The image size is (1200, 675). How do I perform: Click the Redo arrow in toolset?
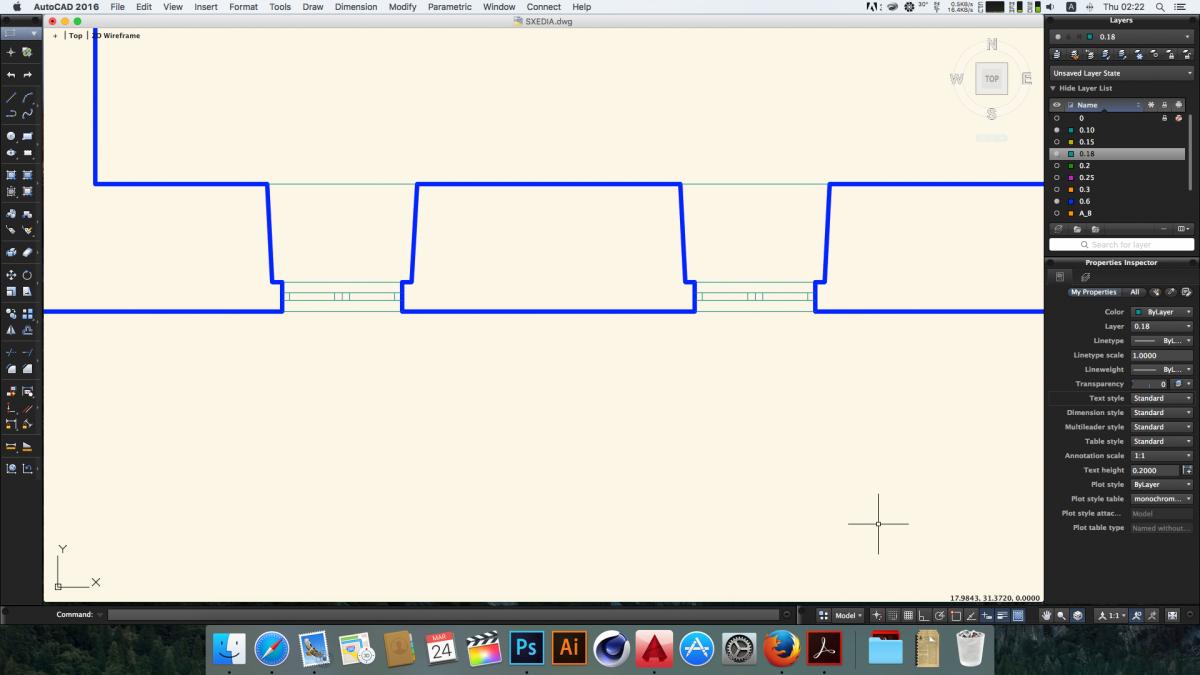[27, 75]
